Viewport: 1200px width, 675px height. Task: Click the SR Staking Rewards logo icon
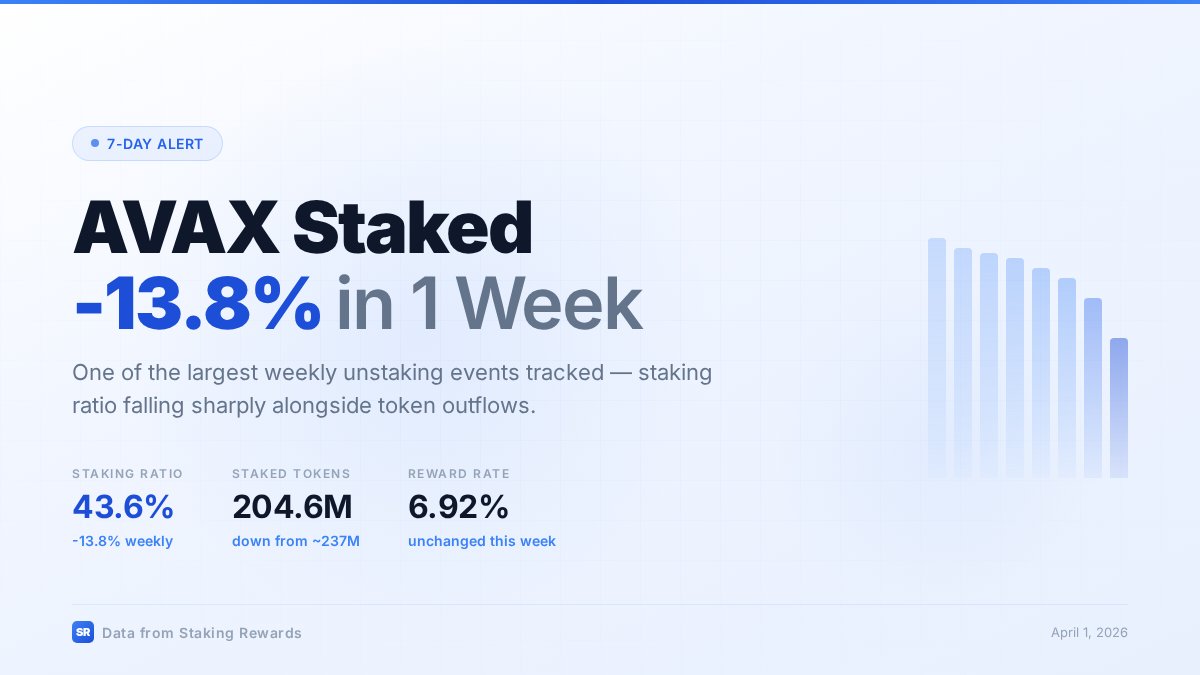pyautogui.click(x=83, y=632)
